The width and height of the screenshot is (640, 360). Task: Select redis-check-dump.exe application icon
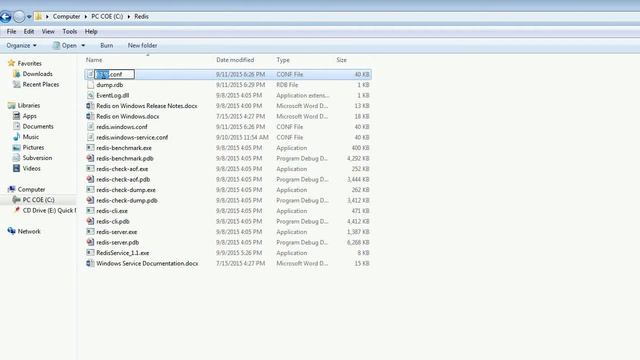[x=90, y=190]
